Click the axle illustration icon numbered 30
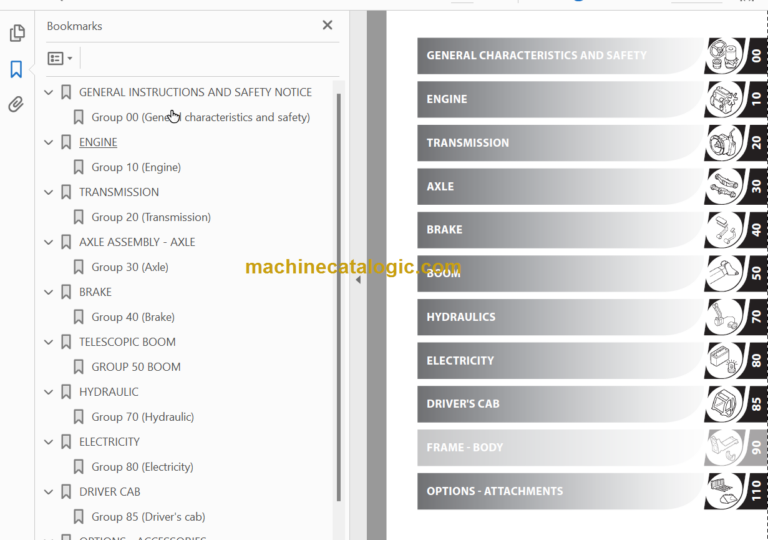Viewport: 768px width, 540px height. pyautogui.click(x=724, y=186)
